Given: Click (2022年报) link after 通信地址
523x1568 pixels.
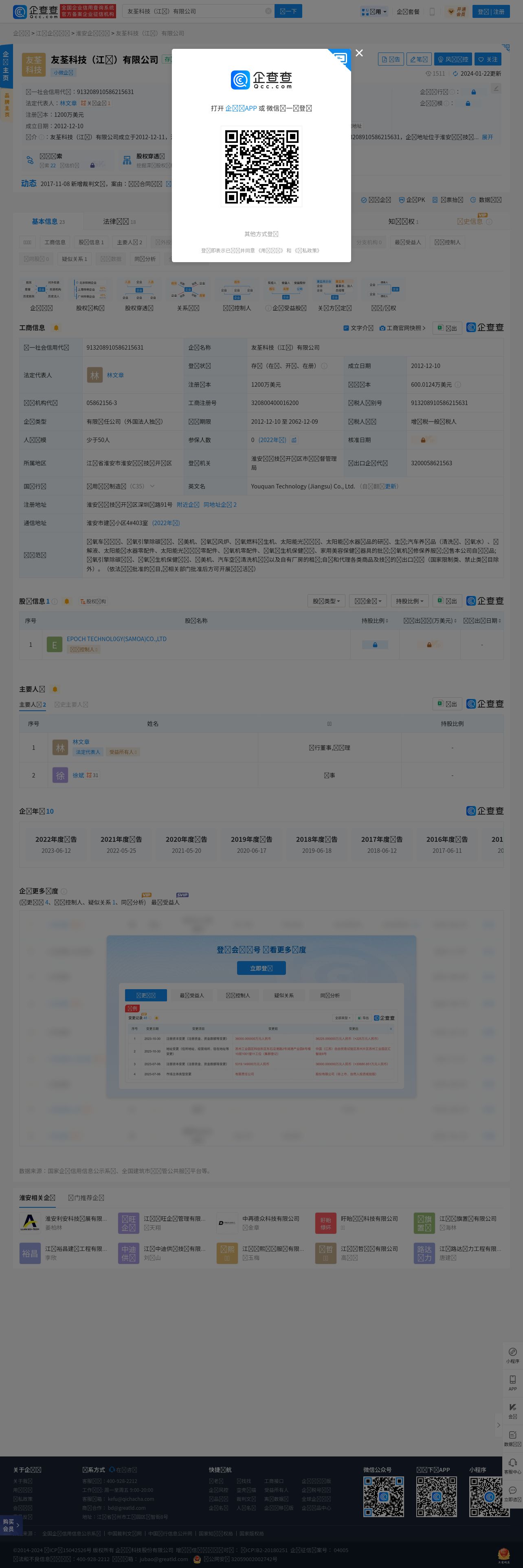Looking at the screenshot, I should (x=166, y=523).
